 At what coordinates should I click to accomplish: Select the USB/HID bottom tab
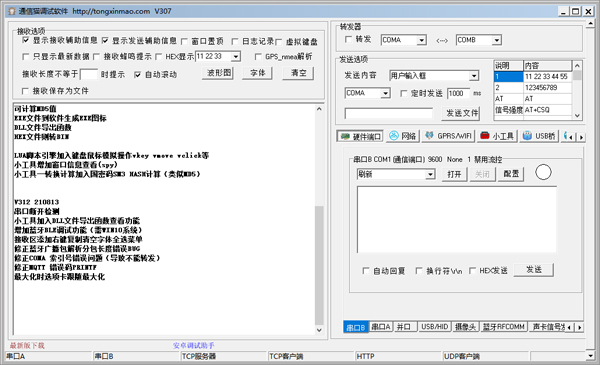point(434,327)
